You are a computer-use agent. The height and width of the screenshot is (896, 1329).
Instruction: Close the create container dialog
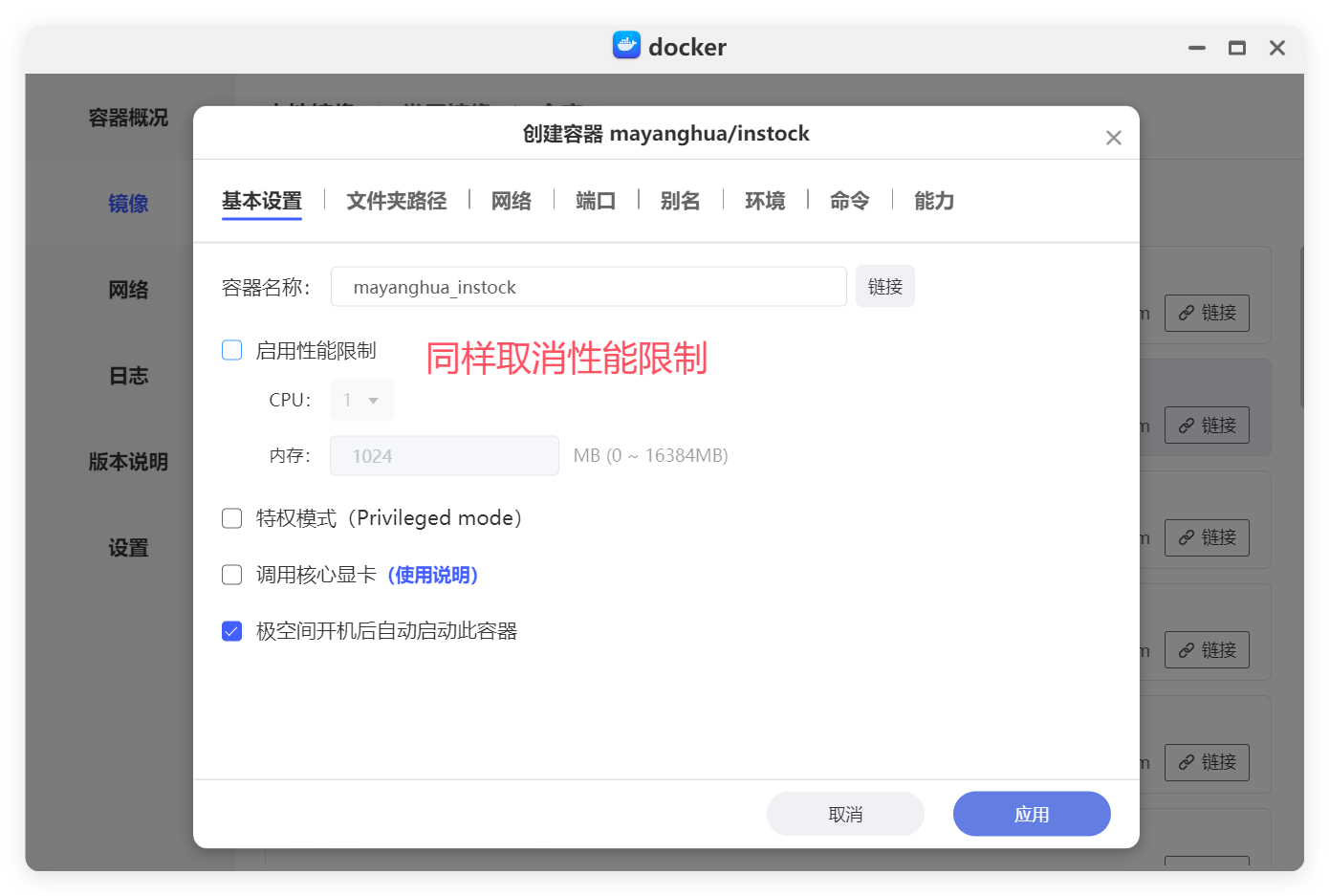pos(1113,138)
